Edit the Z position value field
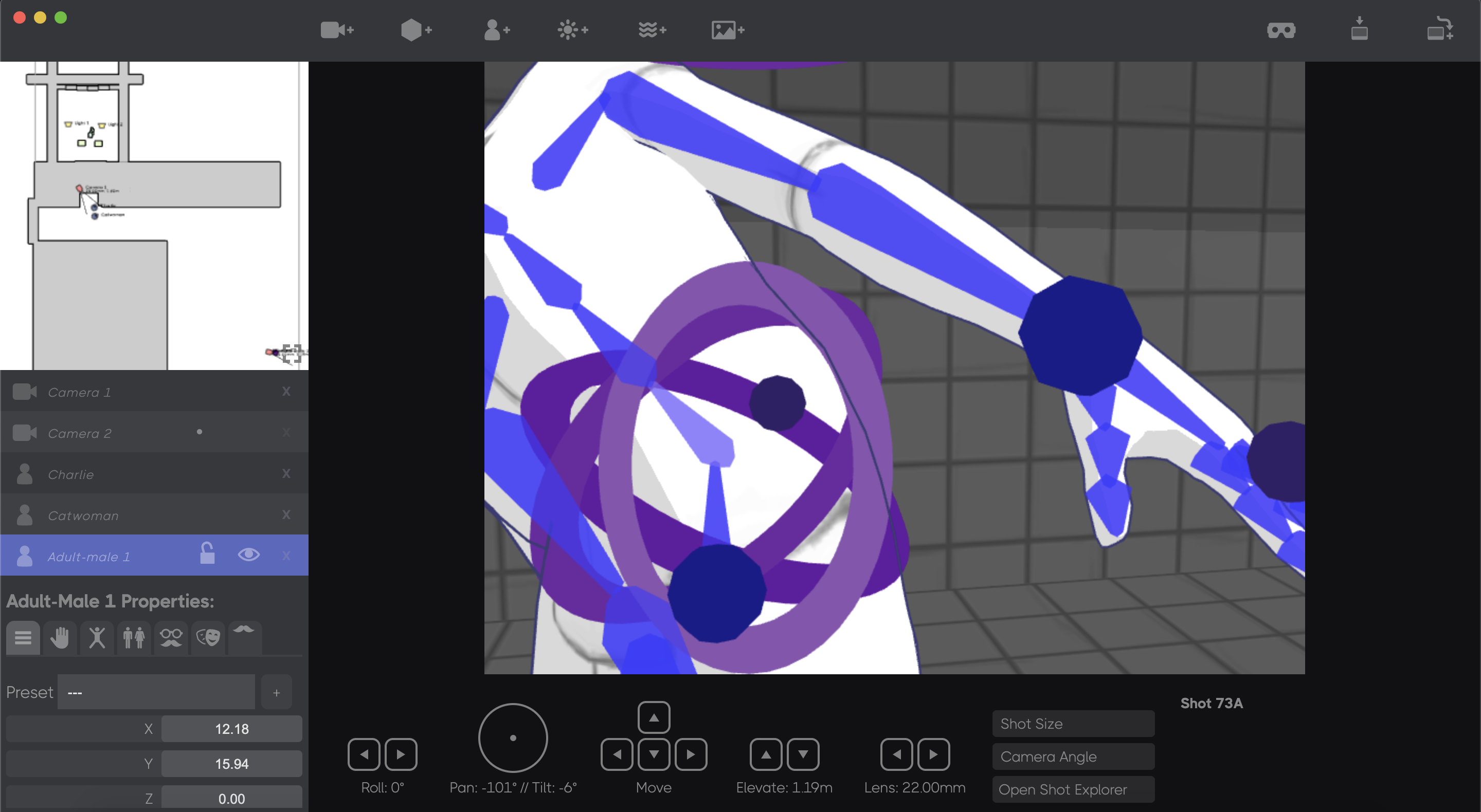The width and height of the screenshot is (1481, 812). 232,799
